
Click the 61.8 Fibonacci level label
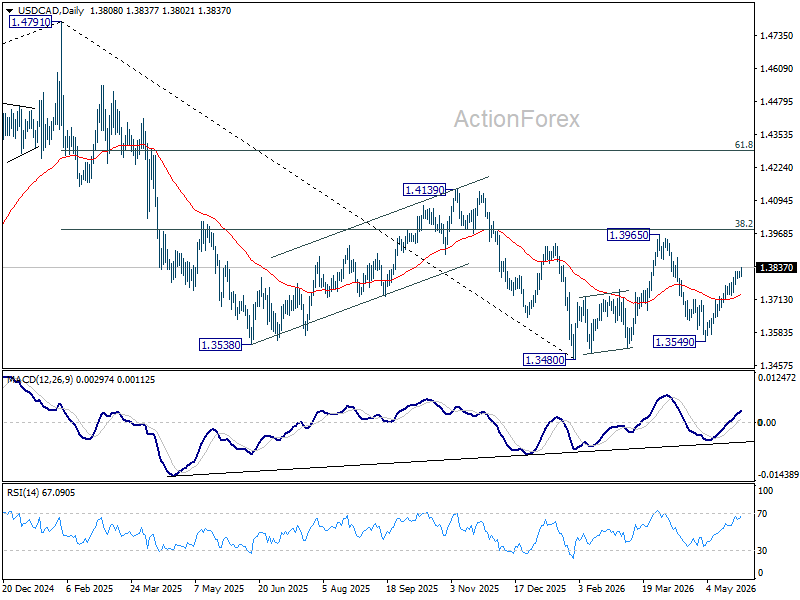[x=743, y=145]
